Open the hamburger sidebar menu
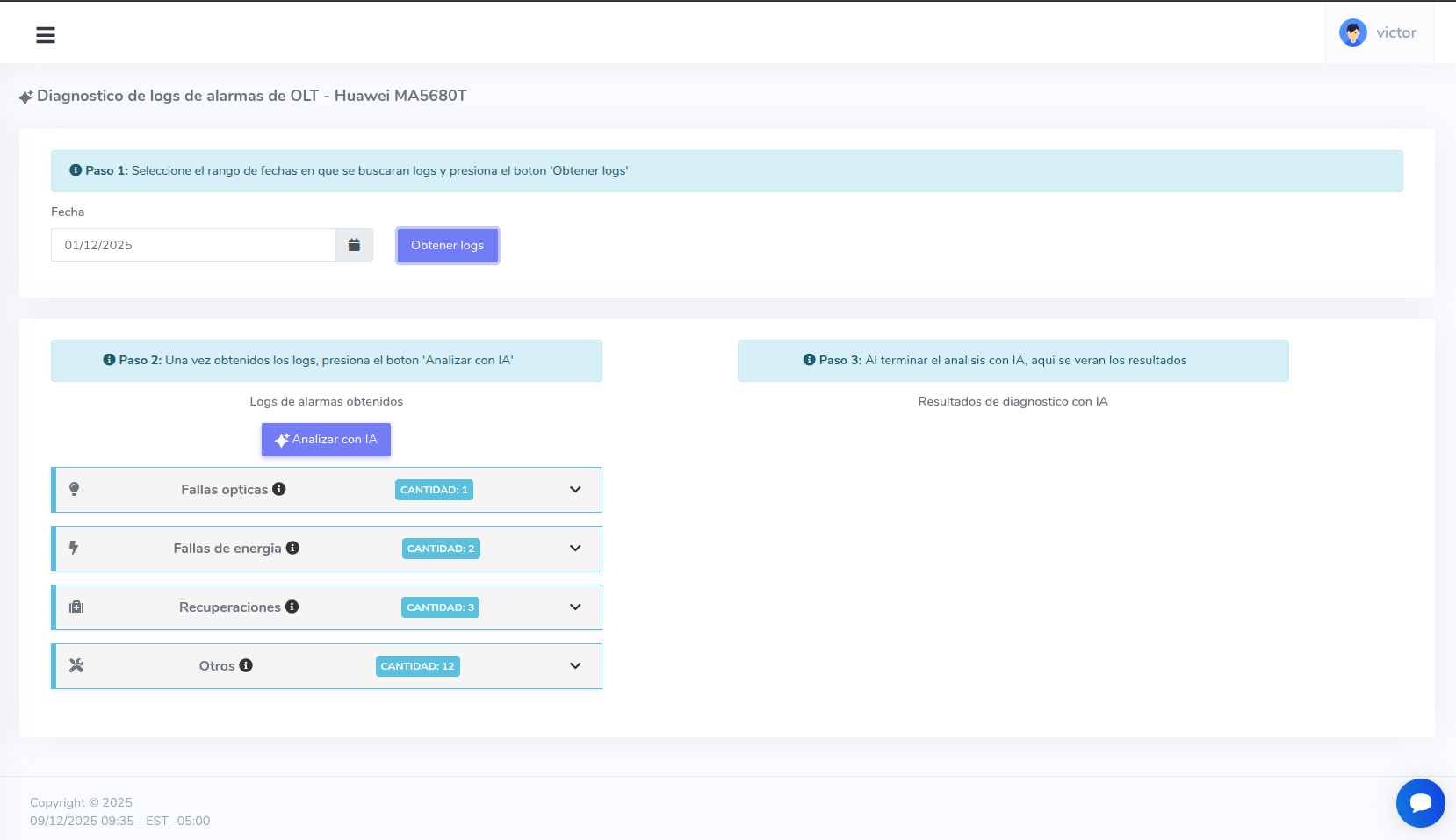 [x=46, y=34]
